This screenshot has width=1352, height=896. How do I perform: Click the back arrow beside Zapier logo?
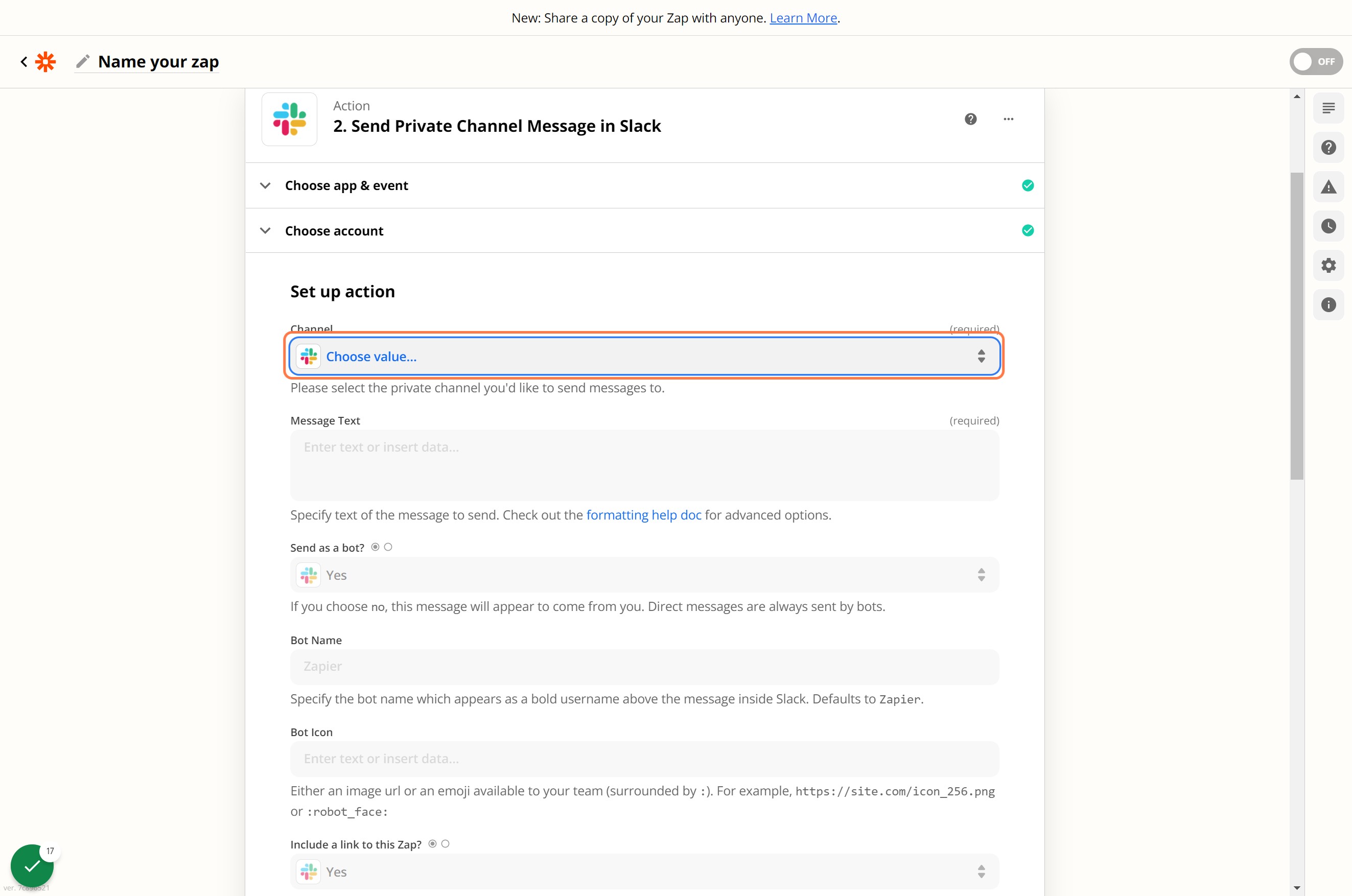(24, 62)
